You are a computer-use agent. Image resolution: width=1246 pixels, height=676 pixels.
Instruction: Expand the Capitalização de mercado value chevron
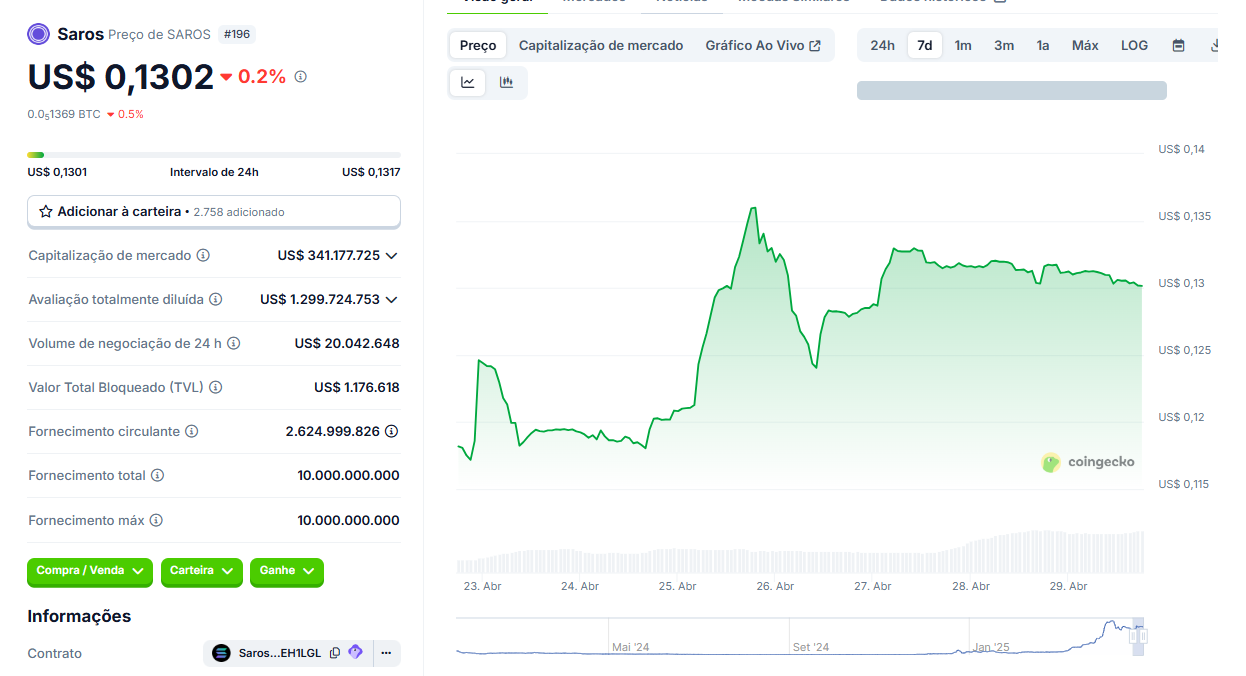click(391, 255)
